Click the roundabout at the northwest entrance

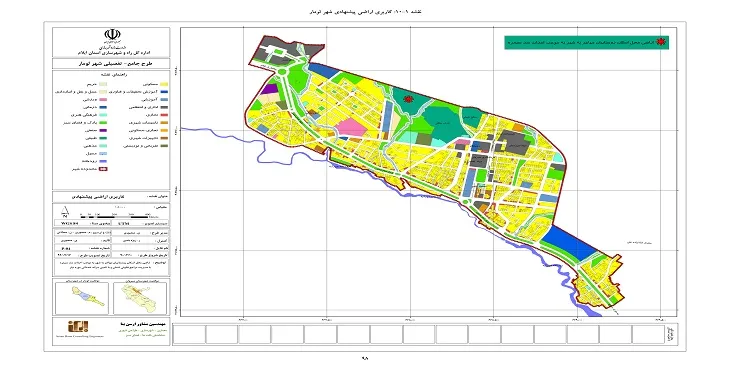pyautogui.click(x=283, y=72)
